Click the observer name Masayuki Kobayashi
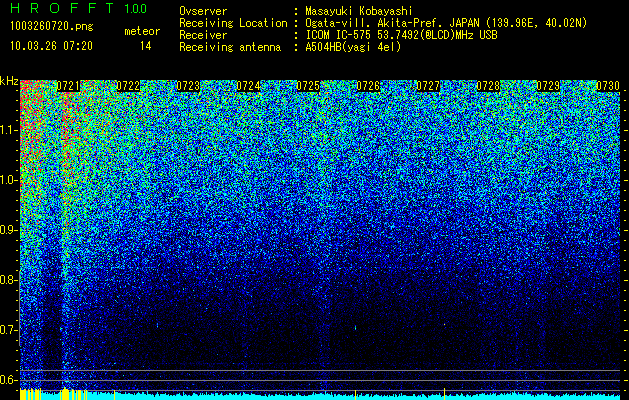The height and width of the screenshot is (400, 629). 358,12
